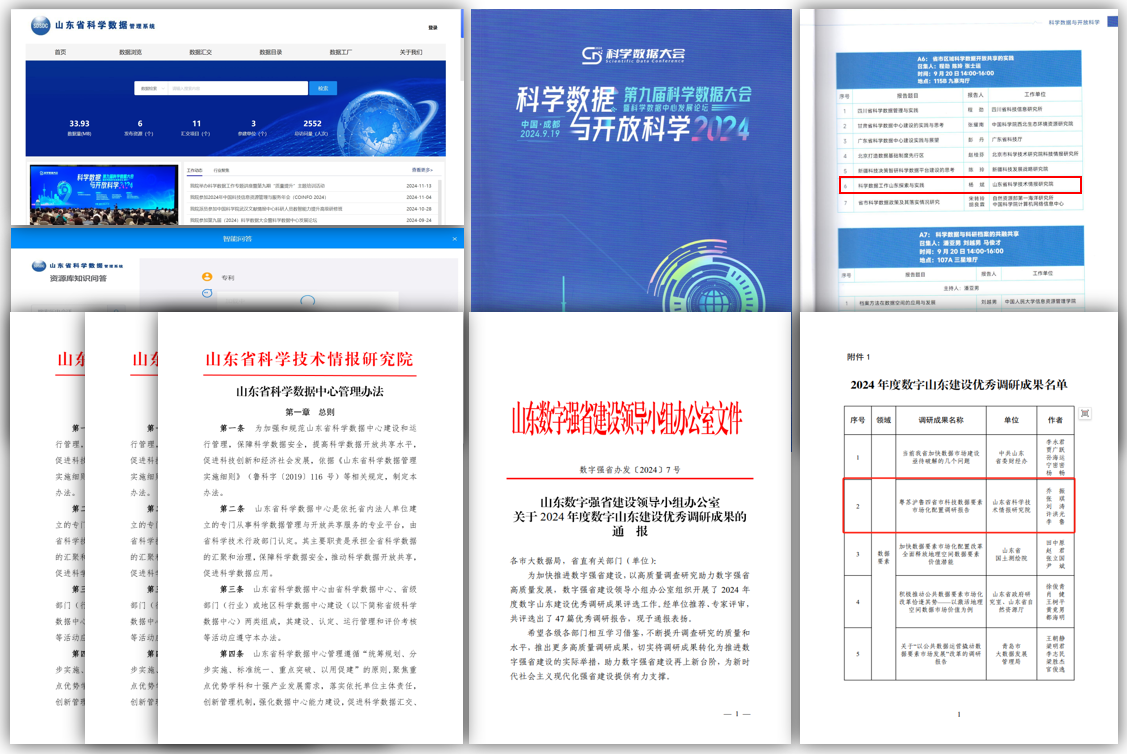The width and height of the screenshot is (1127, 754).
Task: Click the 山东省科学数据中心管理办法 document title
Action: (310, 392)
